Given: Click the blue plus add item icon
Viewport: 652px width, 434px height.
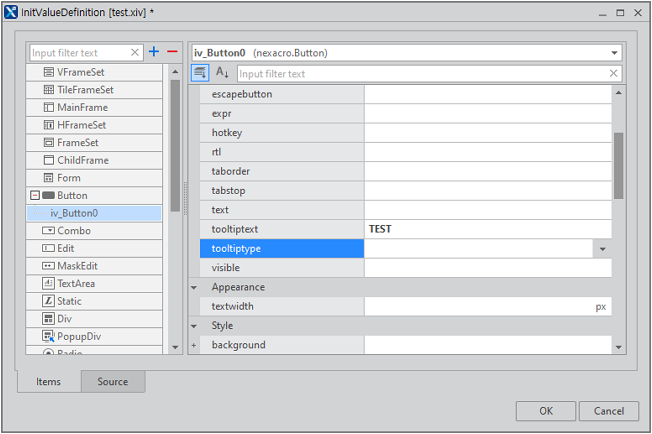Looking at the screenshot, I should click(x=153, y=52).
